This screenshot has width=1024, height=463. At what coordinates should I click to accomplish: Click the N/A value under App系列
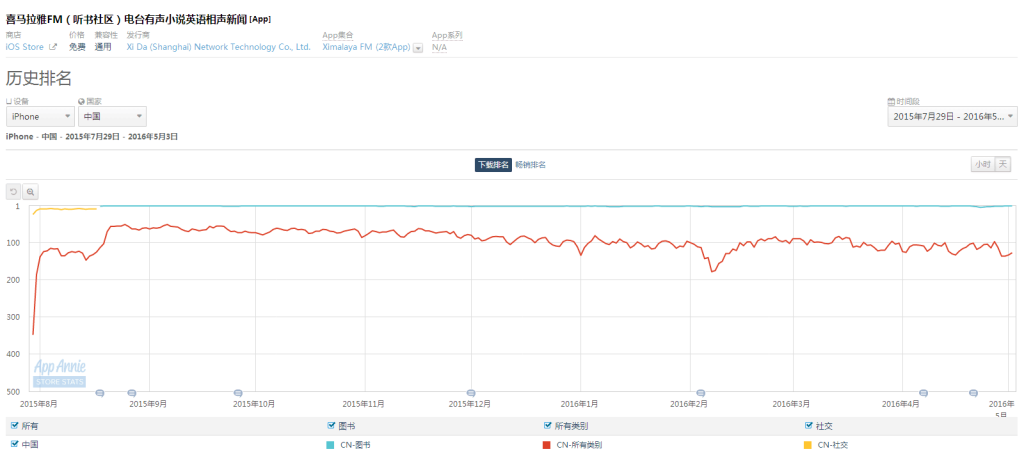click(440, 47)
